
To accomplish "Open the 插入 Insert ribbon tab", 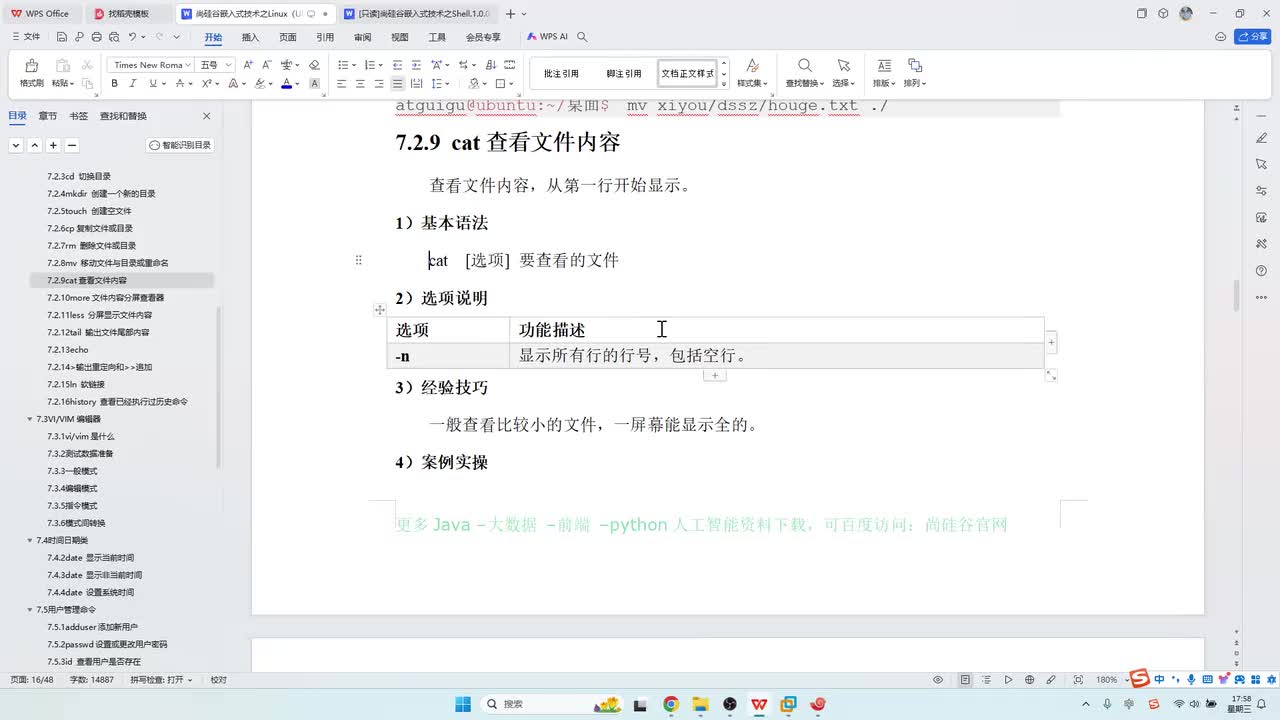I will (250, 37).
